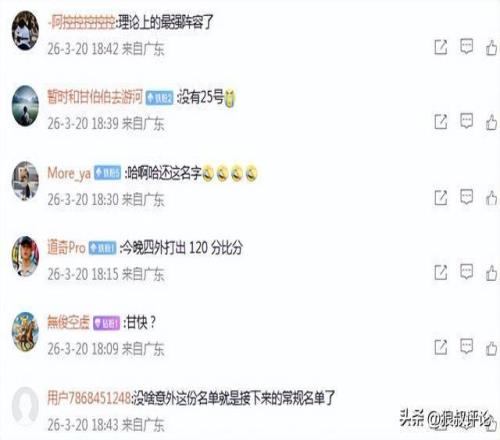Like 道奇Pro's comment
The height and width of the screenshot is (440, 500).
(491, 273)
